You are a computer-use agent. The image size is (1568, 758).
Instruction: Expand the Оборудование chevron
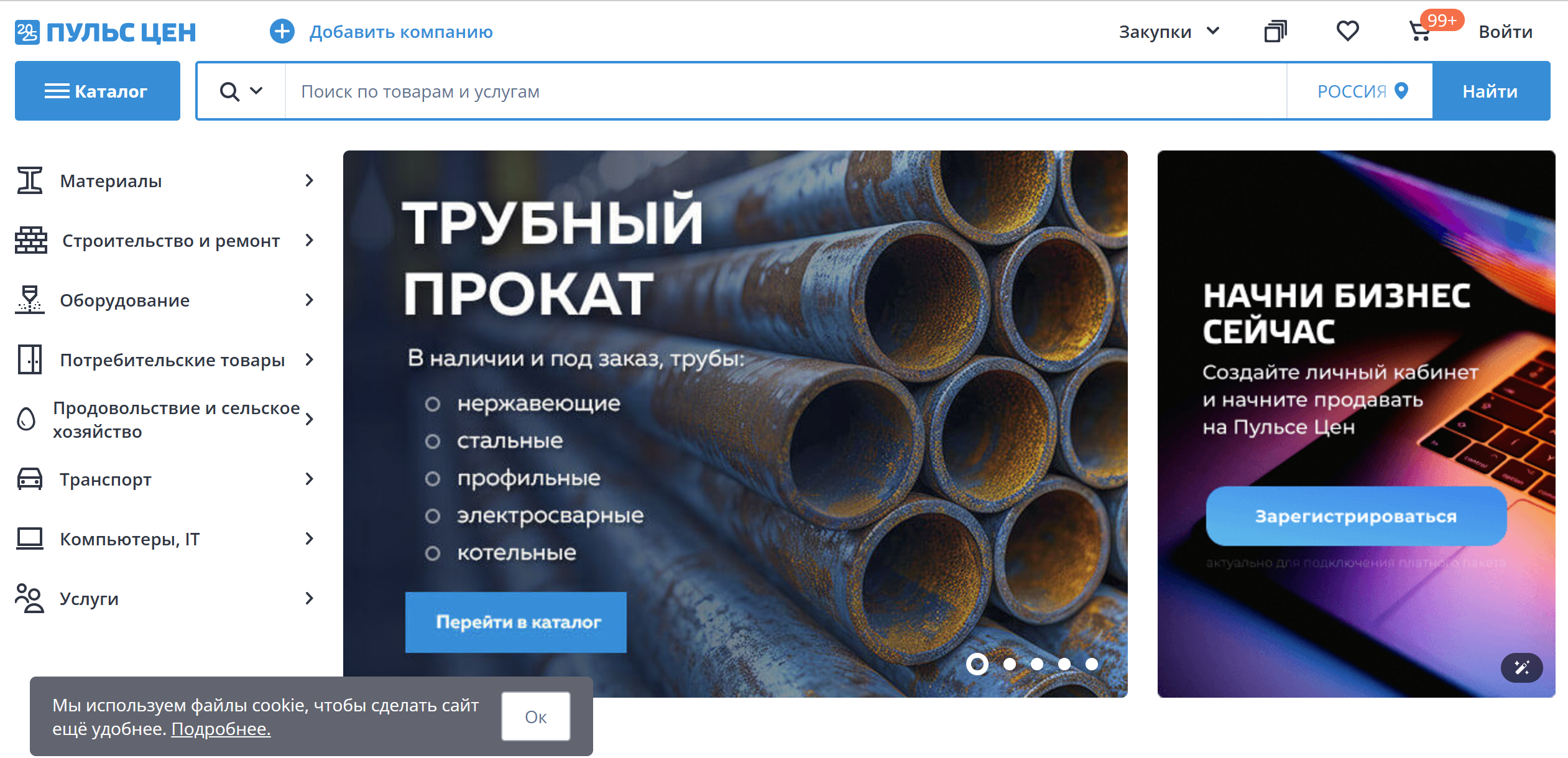[x=310, y=300]
